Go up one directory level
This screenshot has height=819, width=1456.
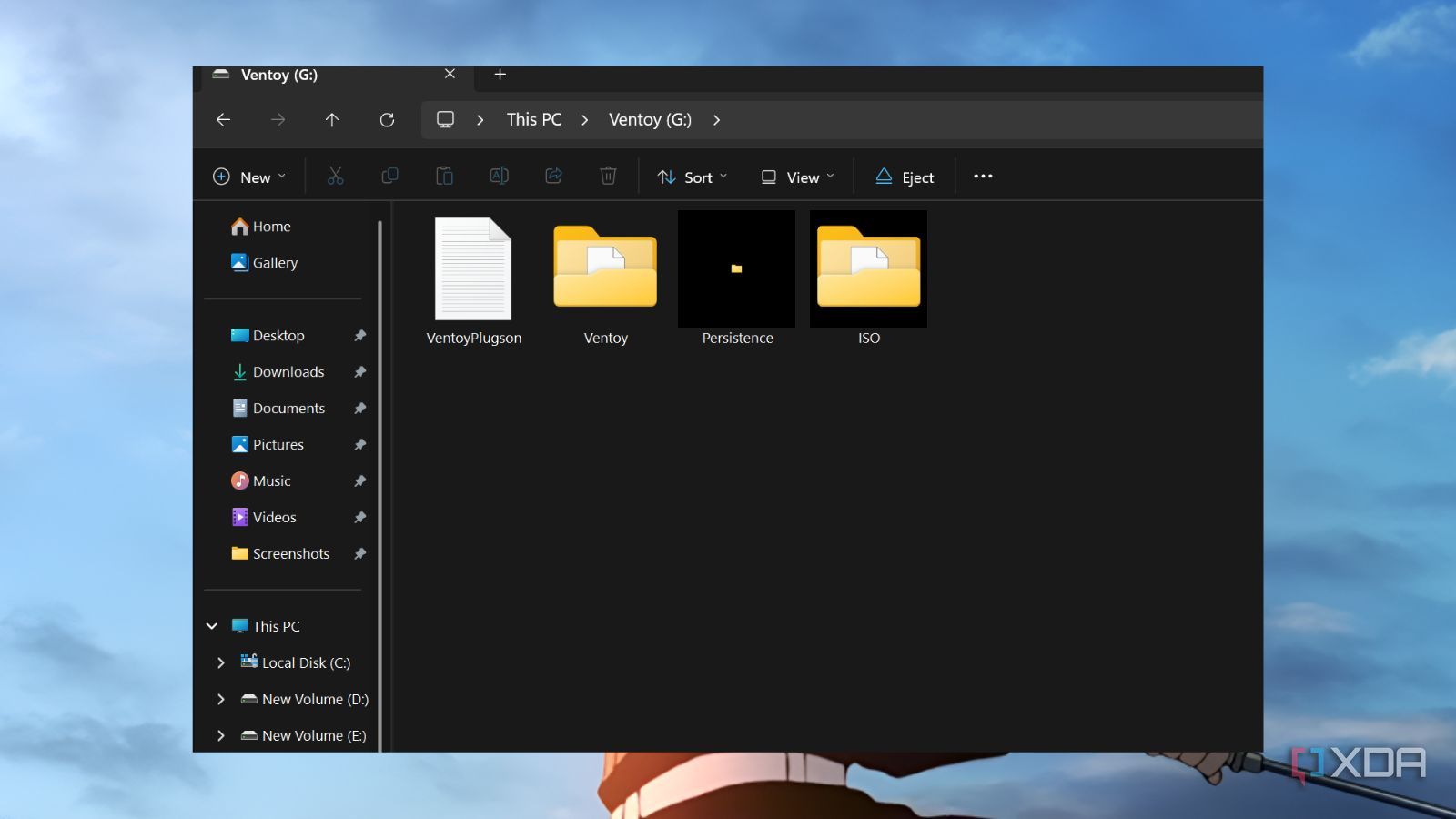pos(332,120)
